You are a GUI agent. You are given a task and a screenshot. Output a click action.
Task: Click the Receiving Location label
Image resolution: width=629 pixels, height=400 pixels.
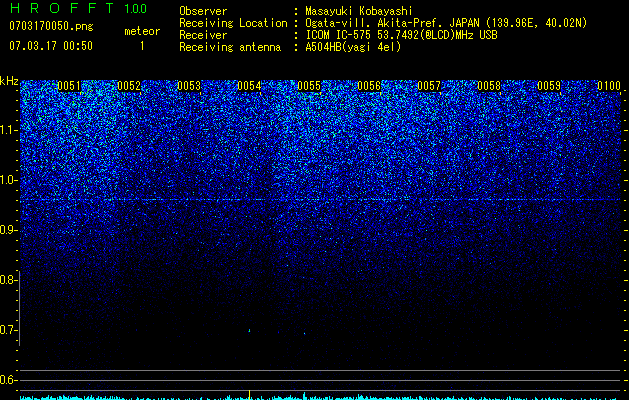[233, 23]
